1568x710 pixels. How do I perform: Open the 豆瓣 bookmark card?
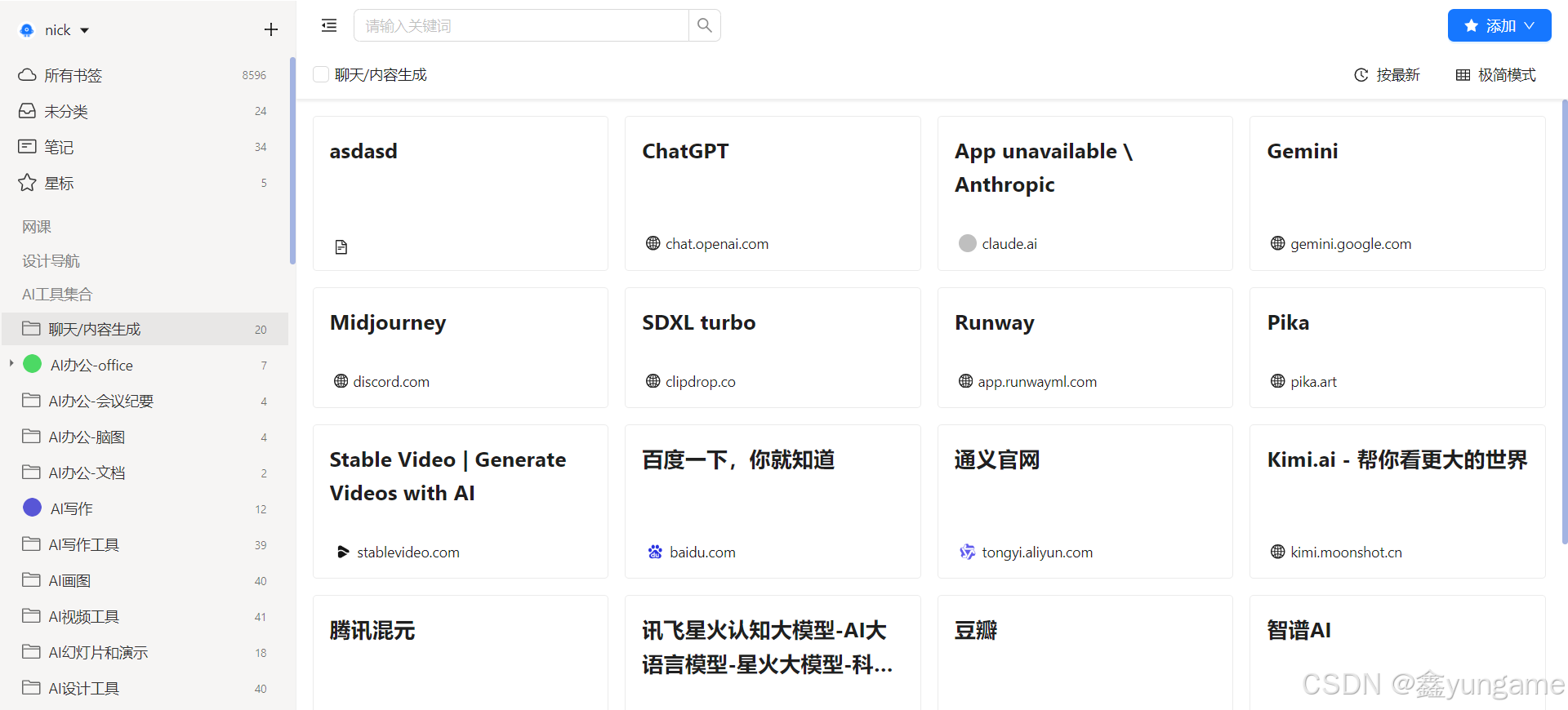click(1085, 653)
